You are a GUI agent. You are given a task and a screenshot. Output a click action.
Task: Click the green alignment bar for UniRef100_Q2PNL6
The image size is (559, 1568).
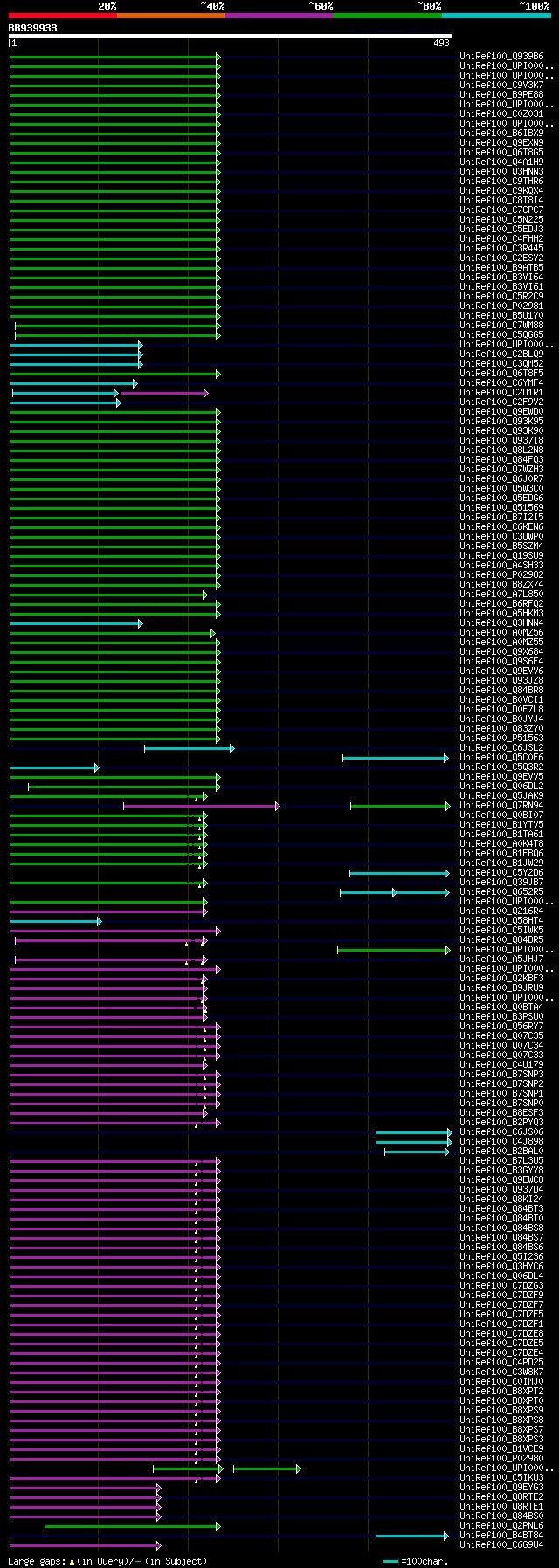(133, 1526)
